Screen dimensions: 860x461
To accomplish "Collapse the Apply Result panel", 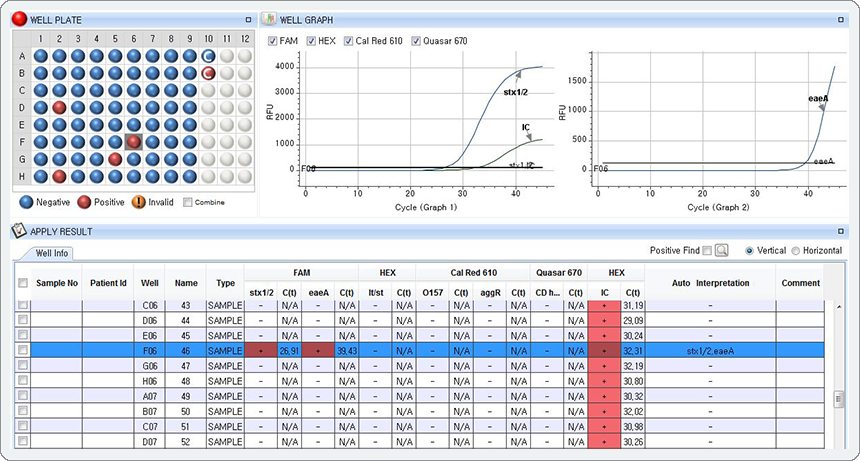I will click(x=842, y=231).
